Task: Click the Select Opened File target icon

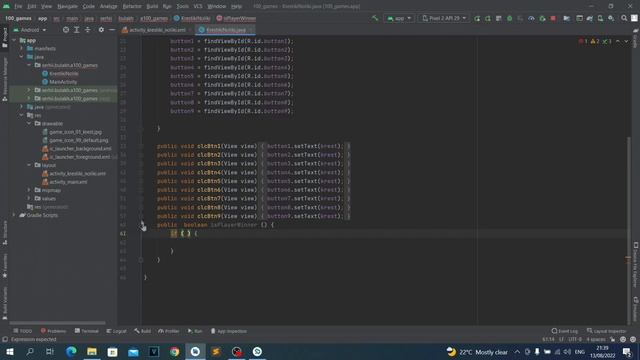Action: [66, 30]
